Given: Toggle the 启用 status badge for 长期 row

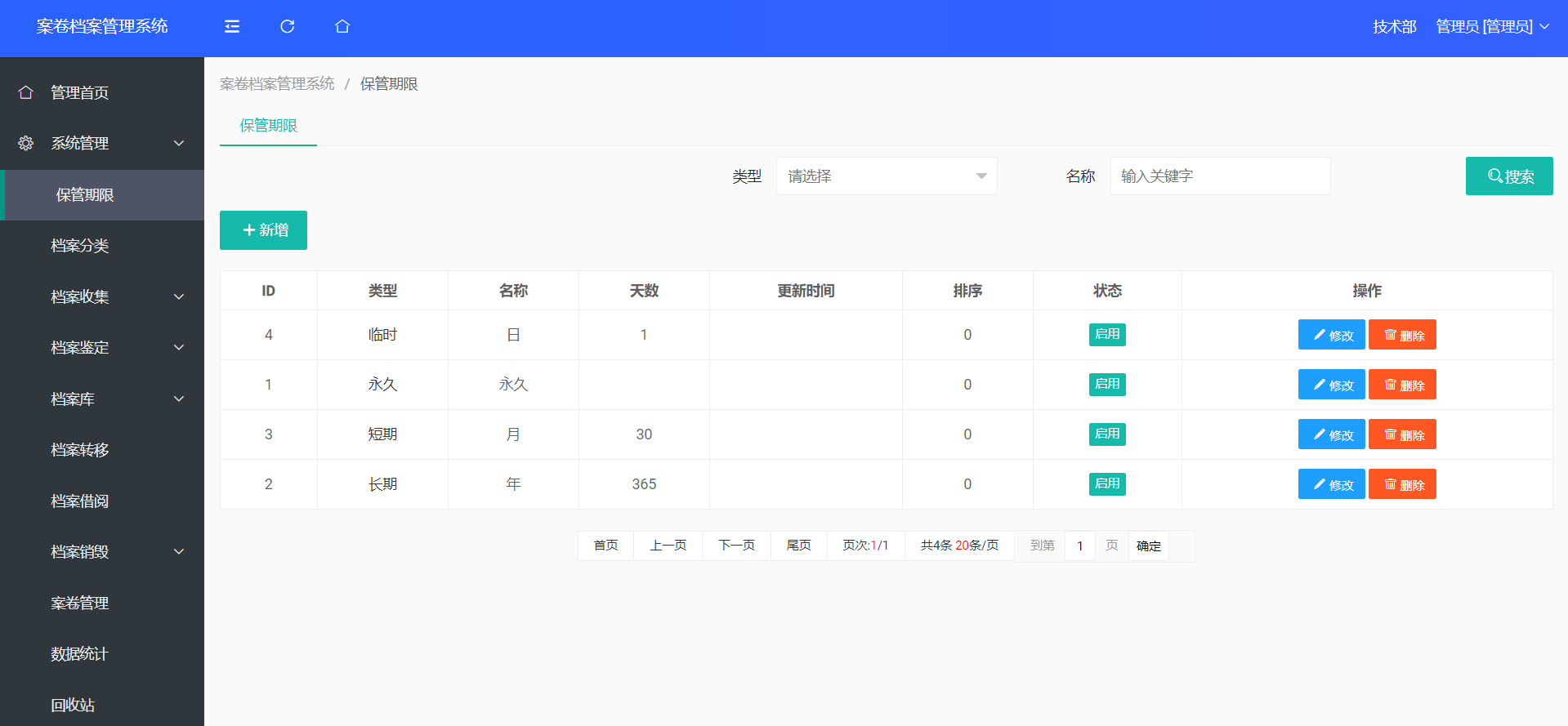Looking at the screenshot, I should [x=1107, y=484].
